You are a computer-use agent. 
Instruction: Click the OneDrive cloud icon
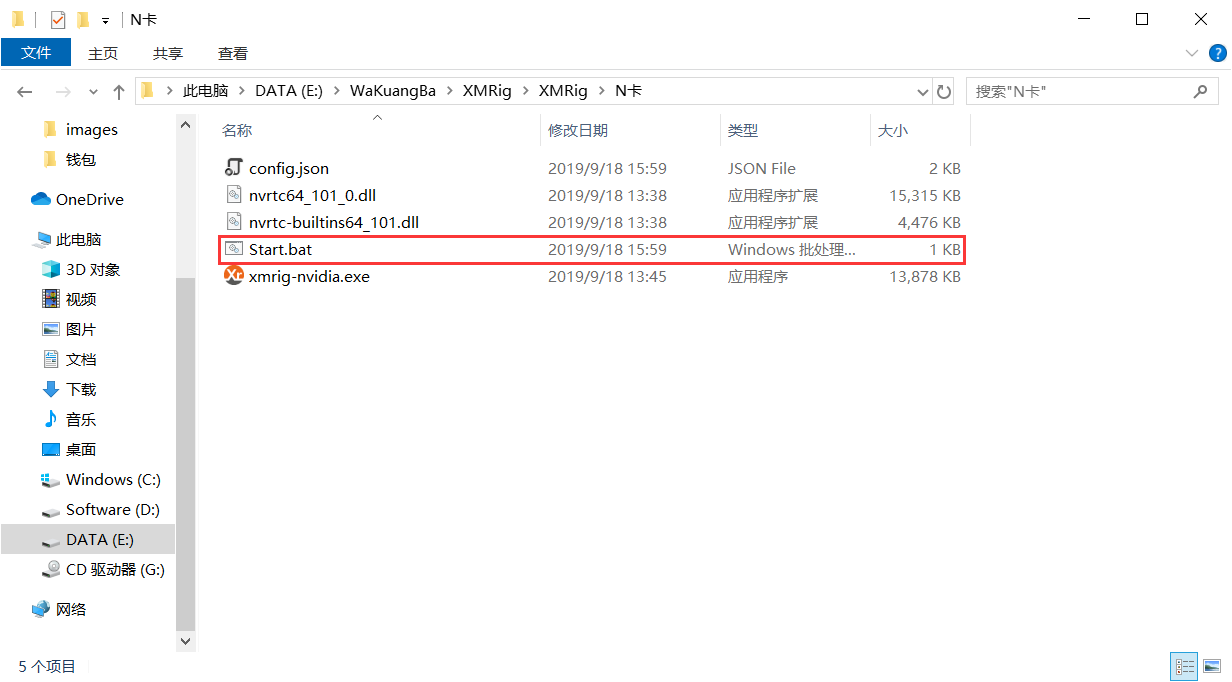[41, 199]
